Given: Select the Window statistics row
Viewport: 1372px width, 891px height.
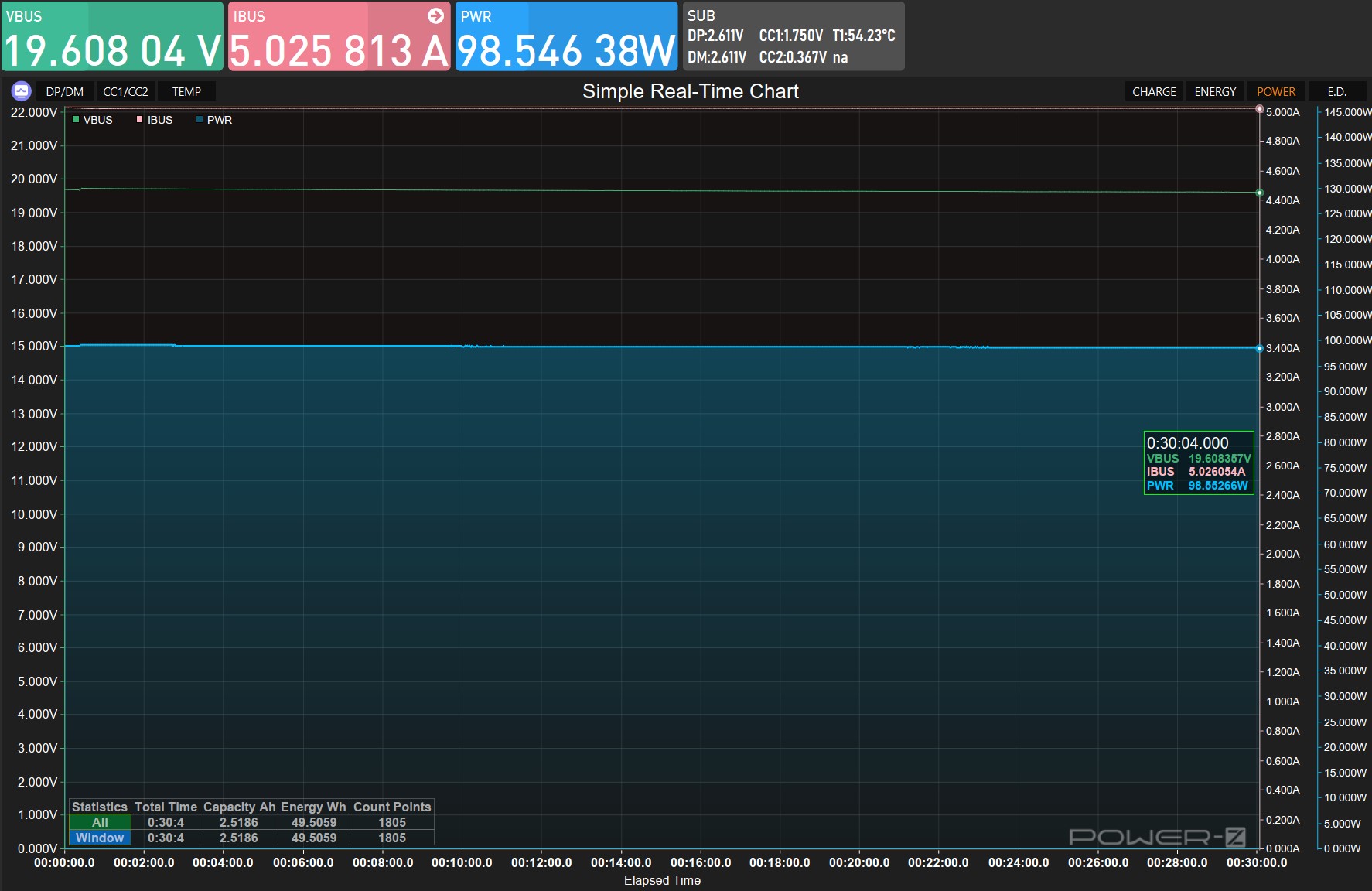Looking at the screenshot, I should 100,838.
